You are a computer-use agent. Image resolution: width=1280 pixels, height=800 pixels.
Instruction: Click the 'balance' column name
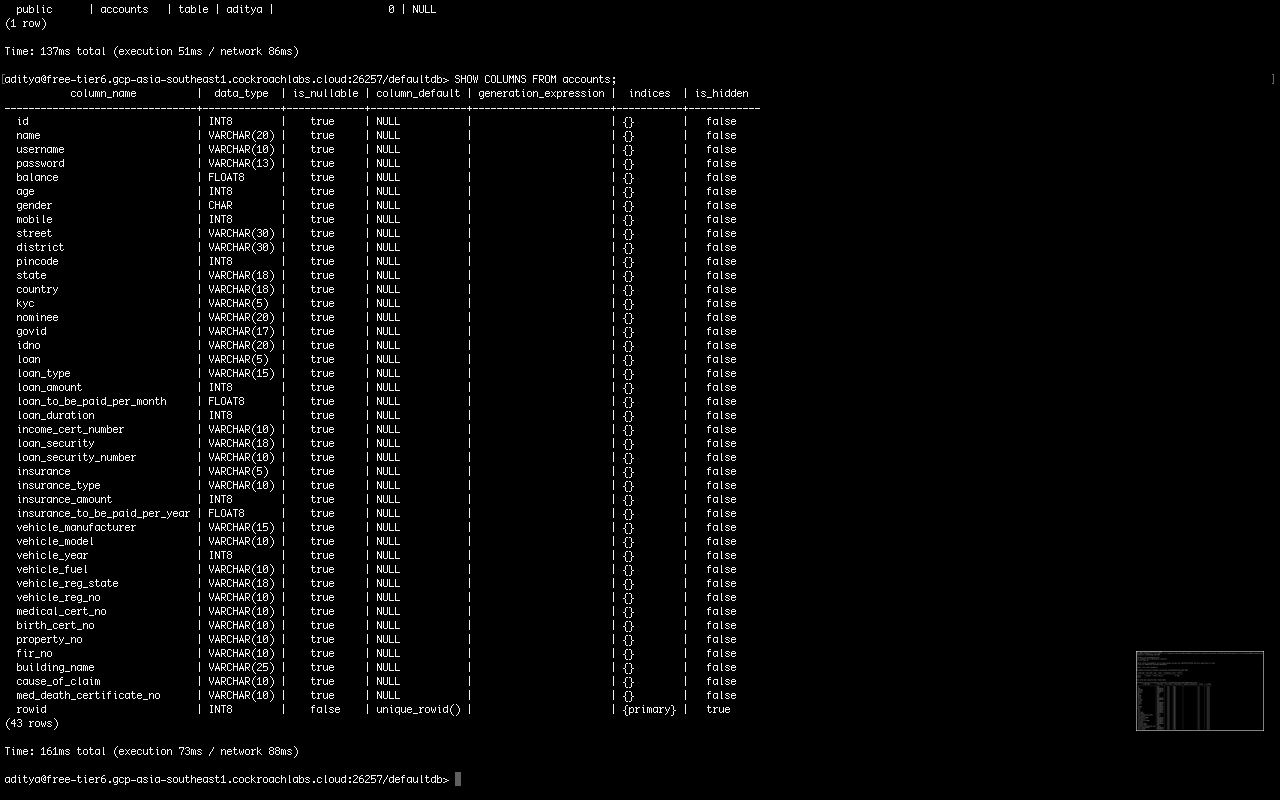tap(37, 177)
